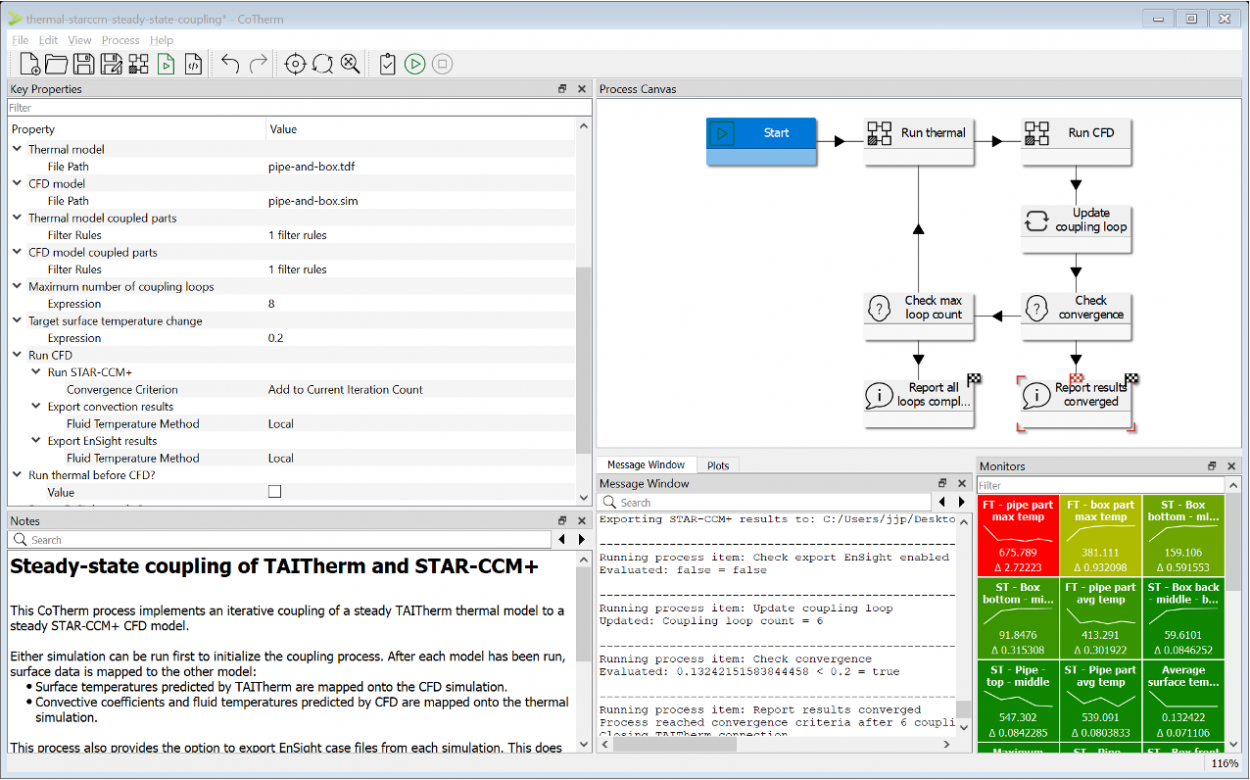Close the Key Properties panel

(x=582, y=89)
